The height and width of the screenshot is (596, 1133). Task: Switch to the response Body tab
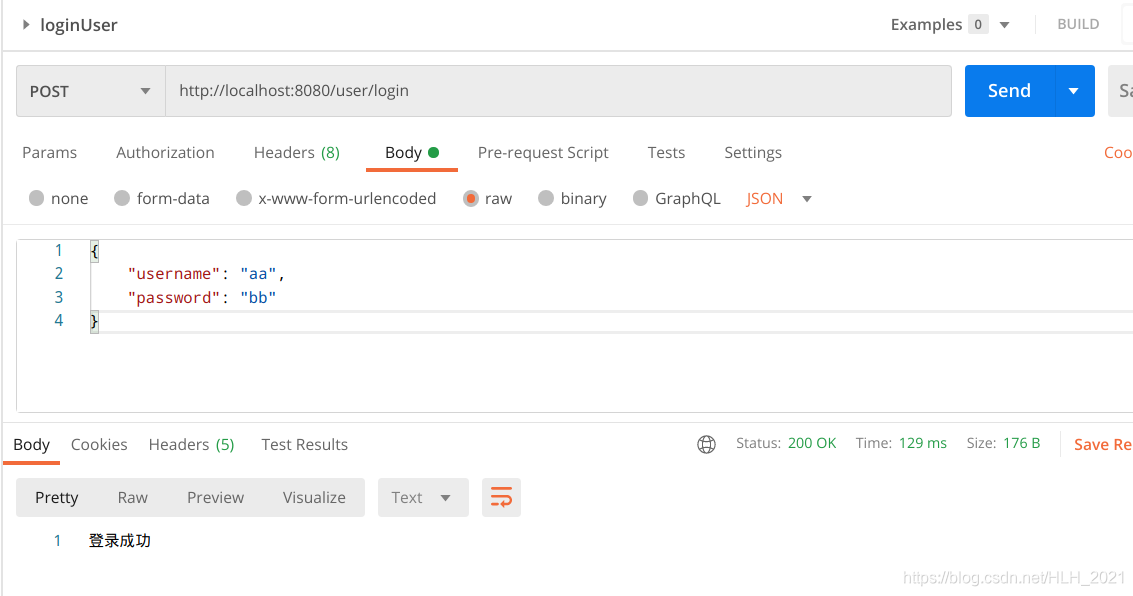pyautogui.click(x=32, y=444)
